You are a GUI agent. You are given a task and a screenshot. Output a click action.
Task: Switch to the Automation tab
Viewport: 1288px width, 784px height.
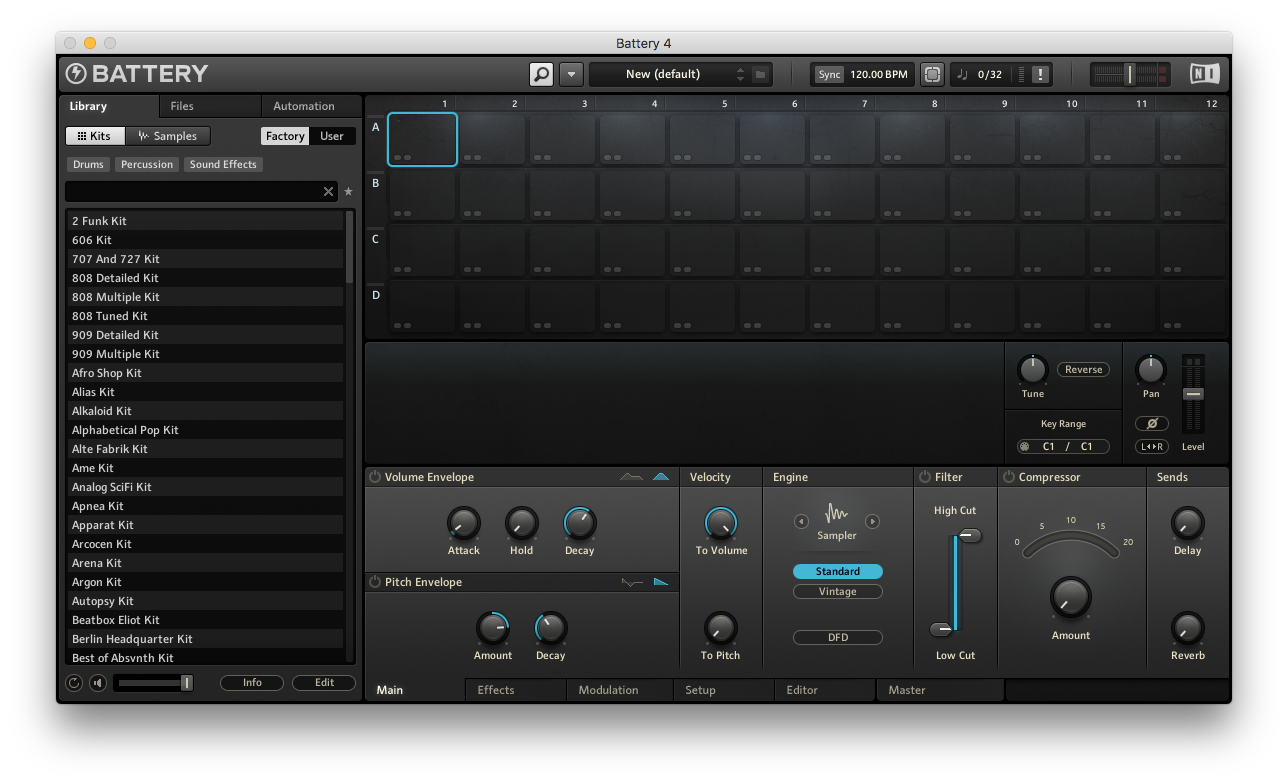click(x=311, y=106)
